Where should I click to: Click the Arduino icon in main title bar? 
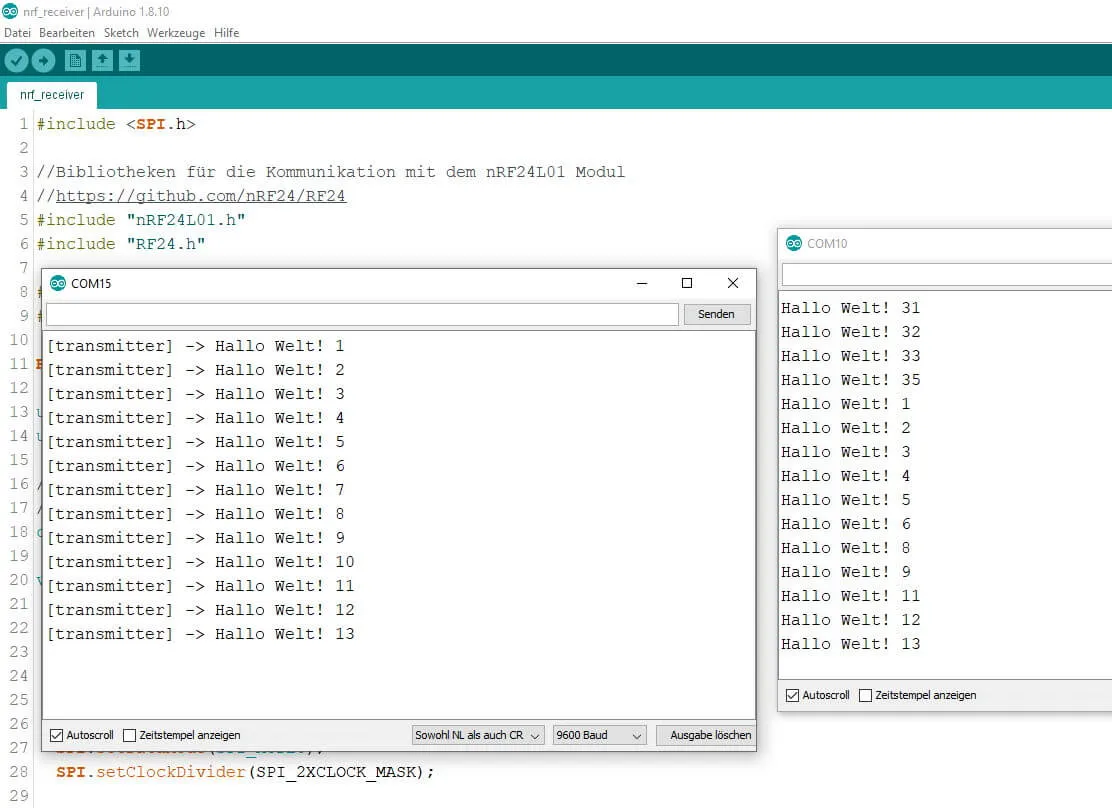click(10, 11)
